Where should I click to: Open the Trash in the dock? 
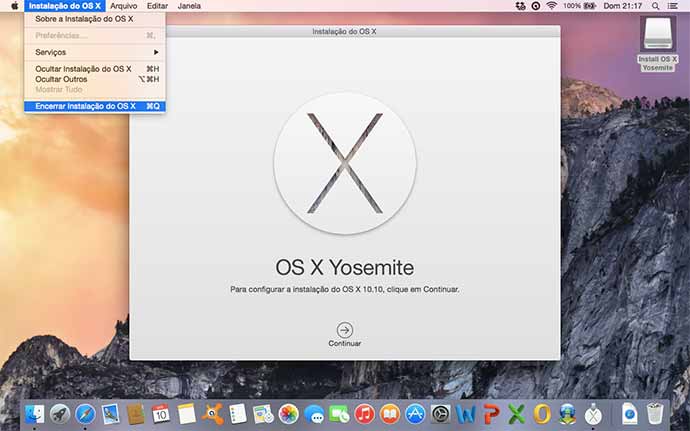click(x=655, y=413)
